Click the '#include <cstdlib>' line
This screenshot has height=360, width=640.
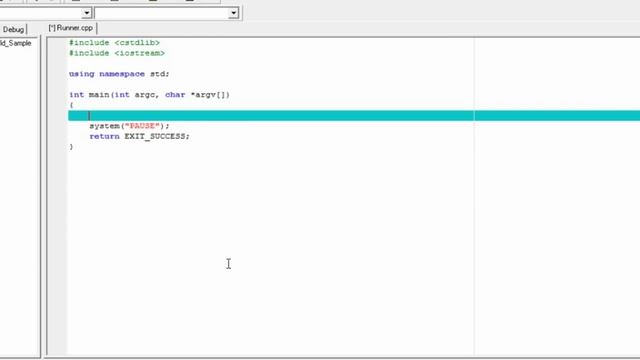114,43
